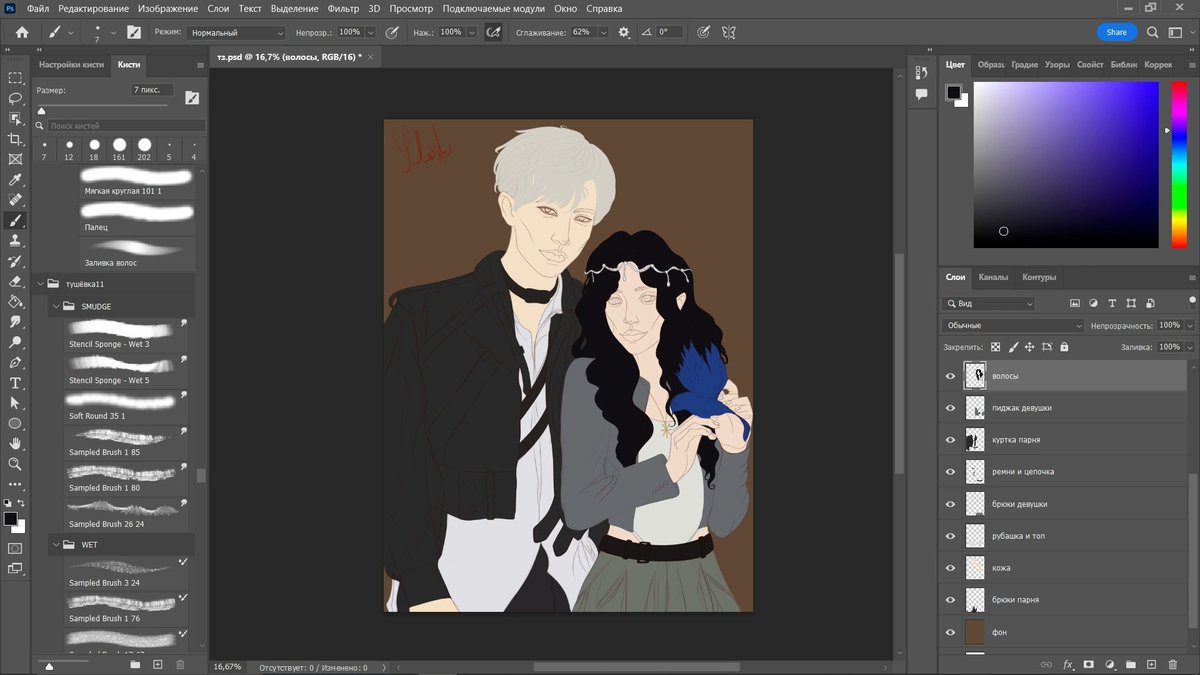Create new group folder icon in Layers

(x=1130, y=664)
